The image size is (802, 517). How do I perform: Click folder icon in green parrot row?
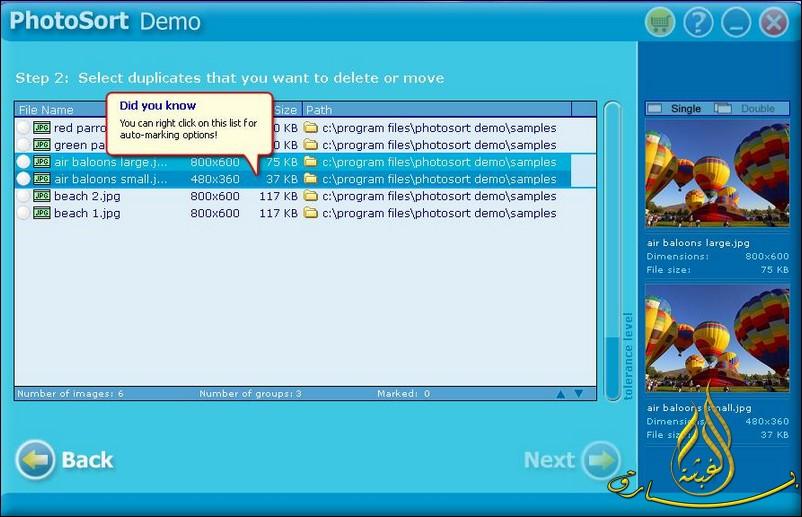(310, 144)
